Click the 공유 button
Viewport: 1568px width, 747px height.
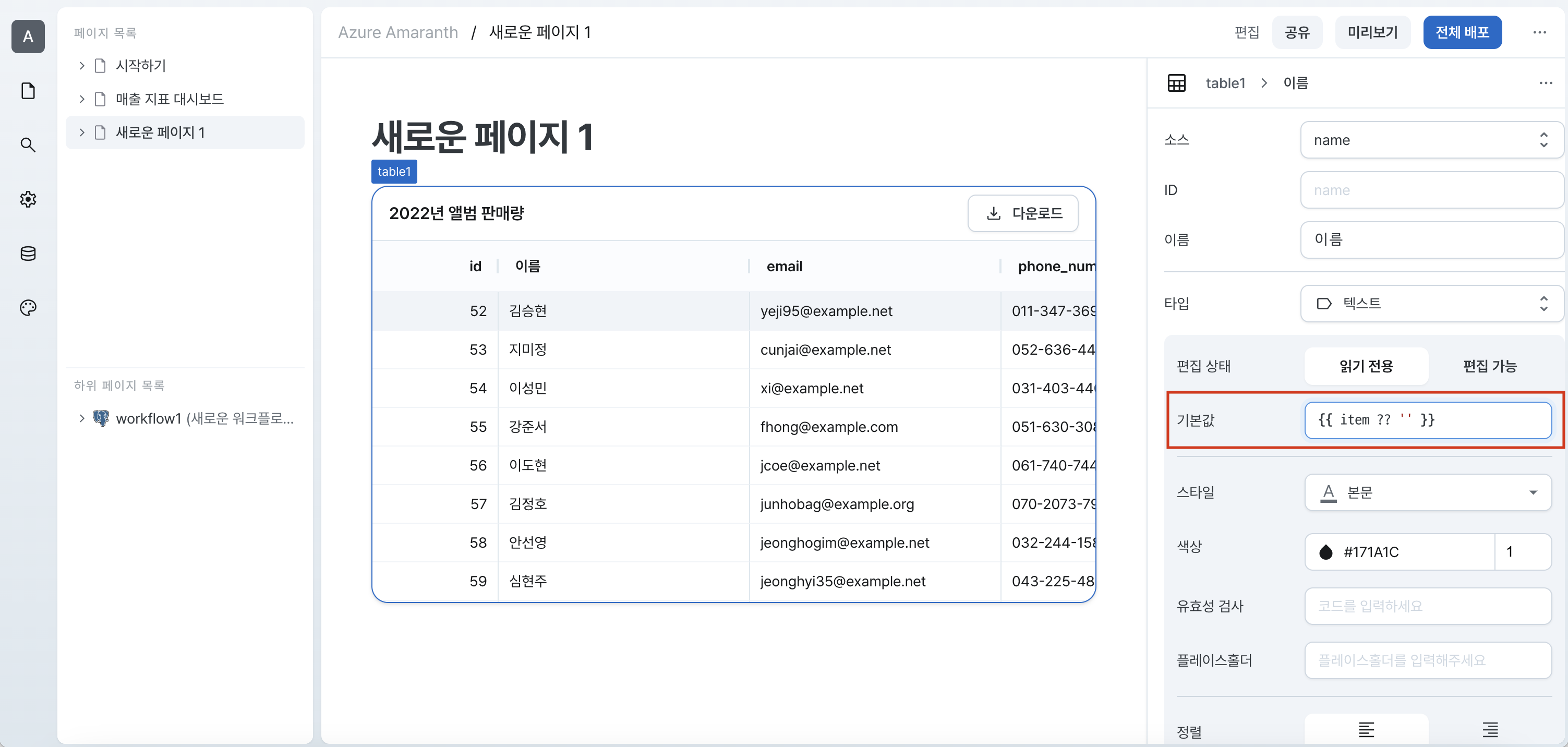click(x=1297, y=32)
